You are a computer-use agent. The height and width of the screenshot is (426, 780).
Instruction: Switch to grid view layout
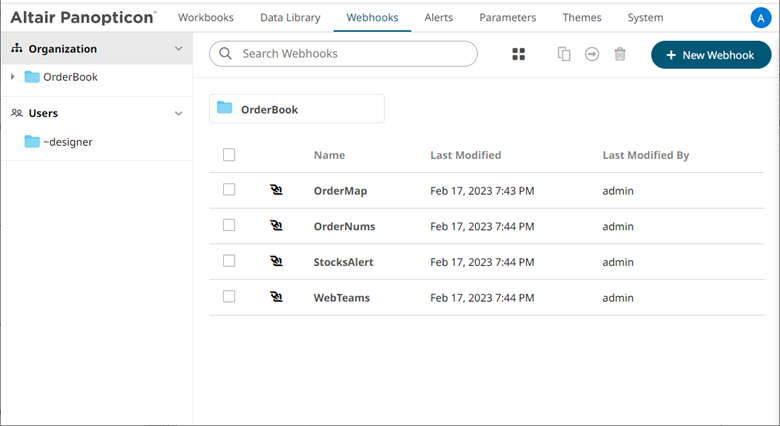(519, 54)
